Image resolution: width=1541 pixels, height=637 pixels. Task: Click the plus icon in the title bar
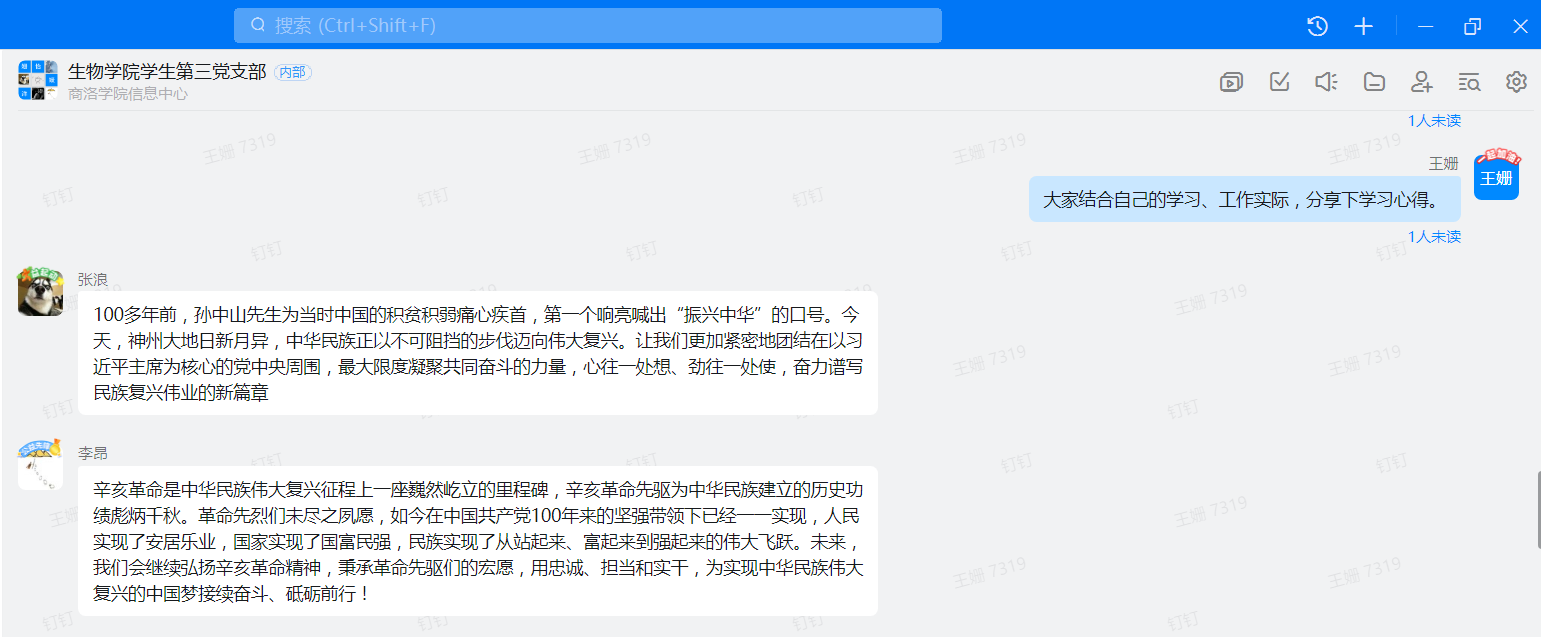tap(1363, 26)
